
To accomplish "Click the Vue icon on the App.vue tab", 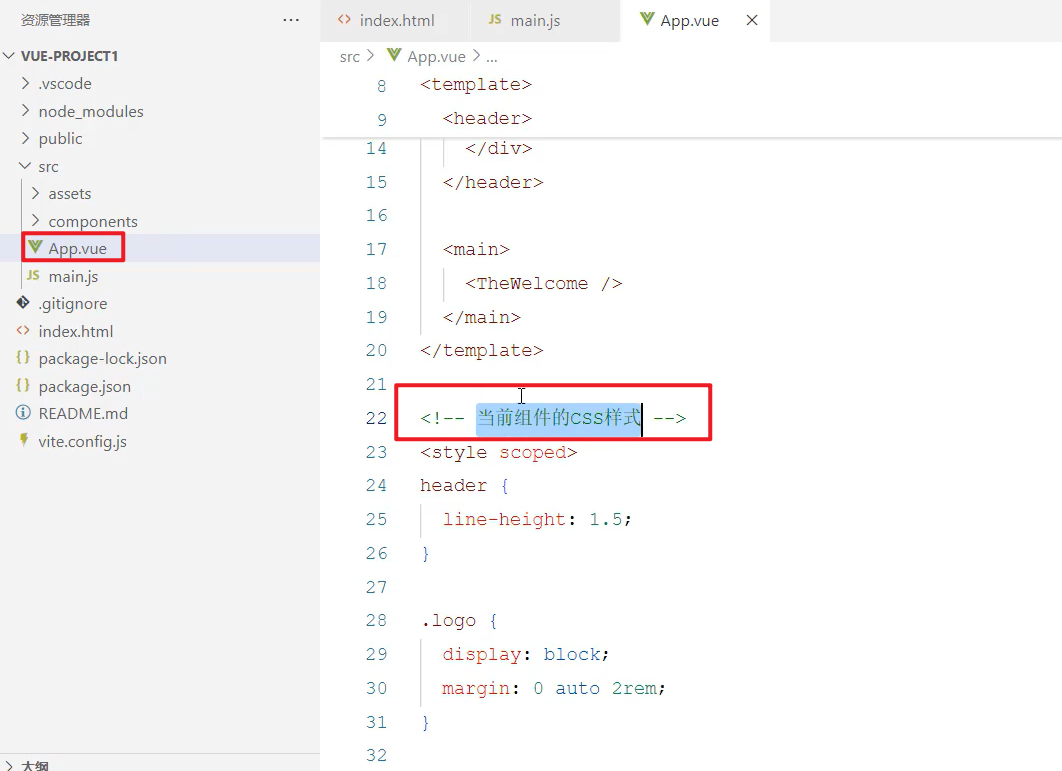I will click(x=647, y=20).
